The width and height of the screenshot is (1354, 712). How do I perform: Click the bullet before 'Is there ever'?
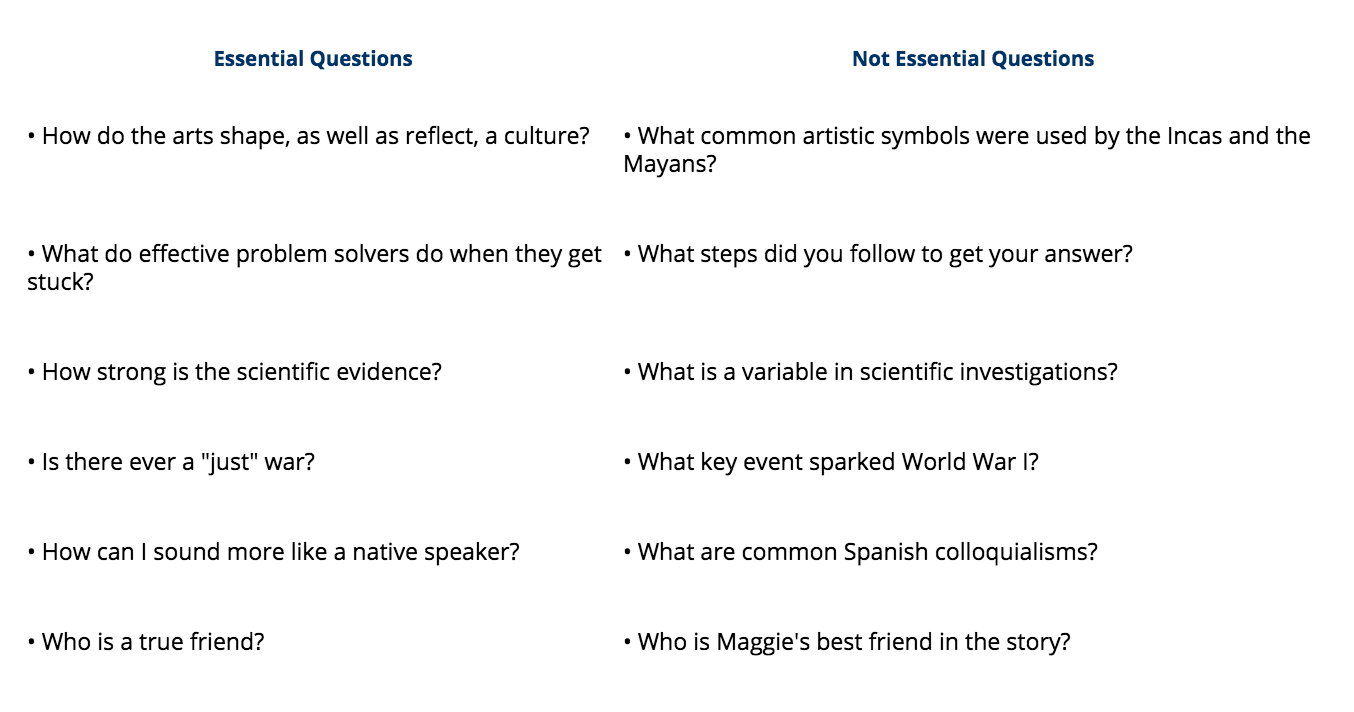tap(32, 463)
